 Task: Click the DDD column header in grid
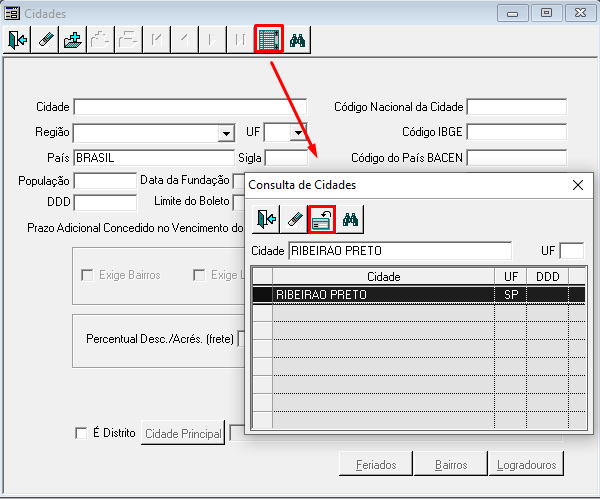coord(548,276)
